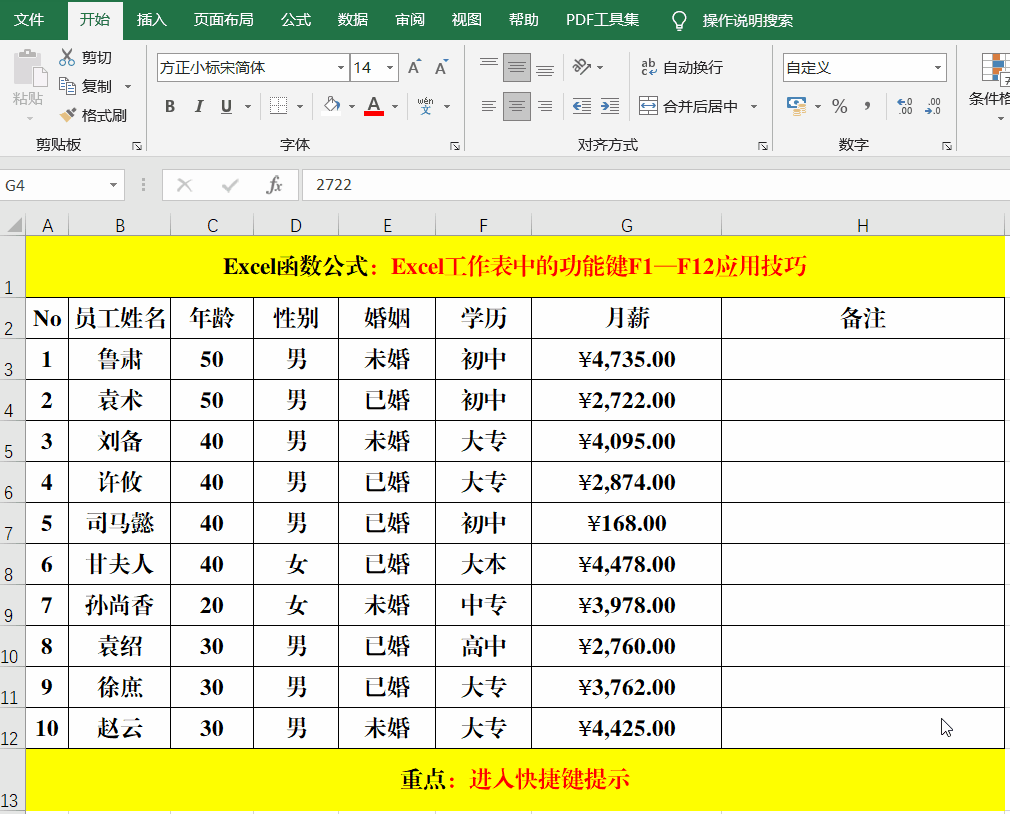Toggle center horizontal alignment

click(x=517, y=106)
